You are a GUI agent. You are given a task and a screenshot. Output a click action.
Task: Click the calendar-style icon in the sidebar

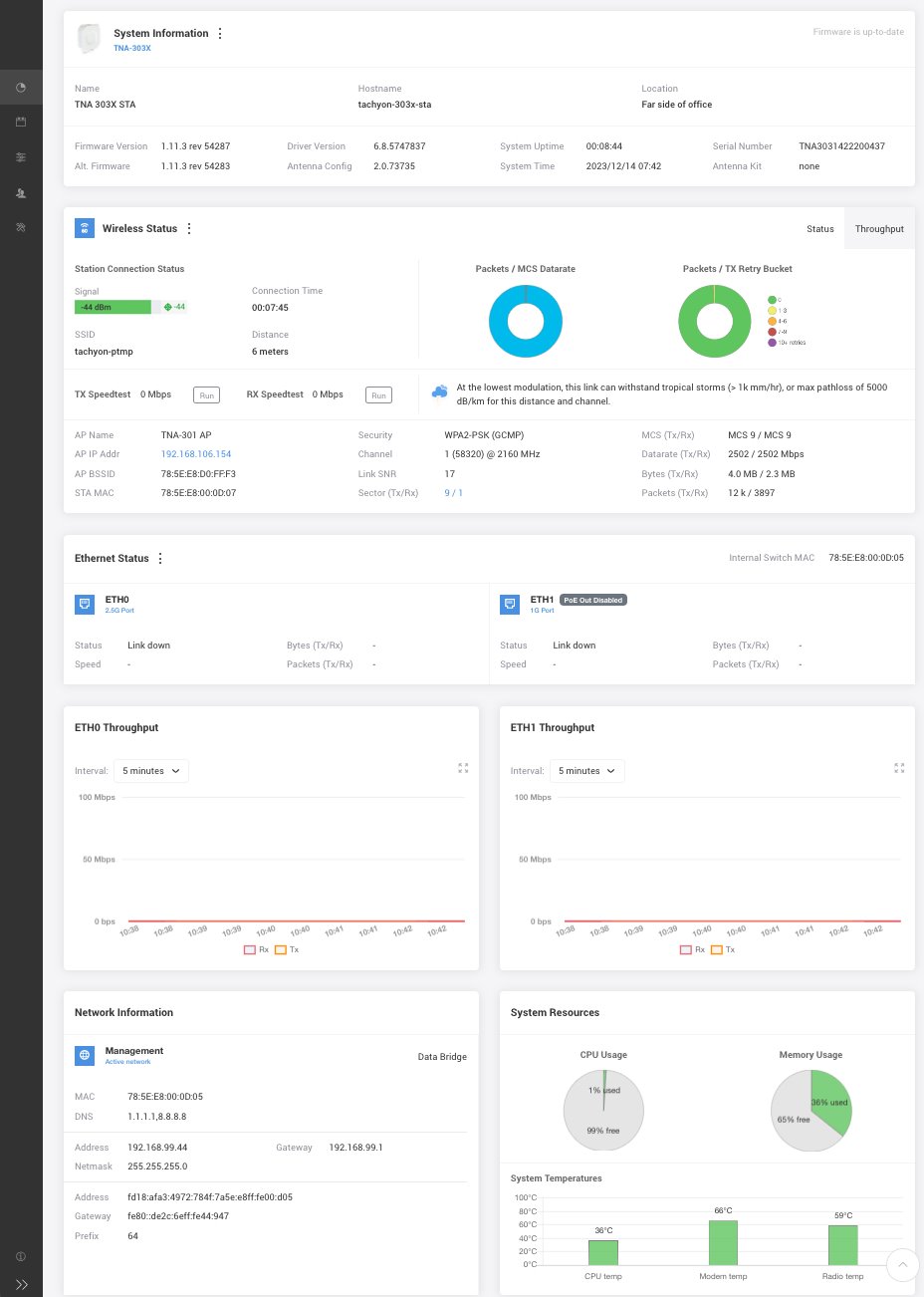pos(21,122)
